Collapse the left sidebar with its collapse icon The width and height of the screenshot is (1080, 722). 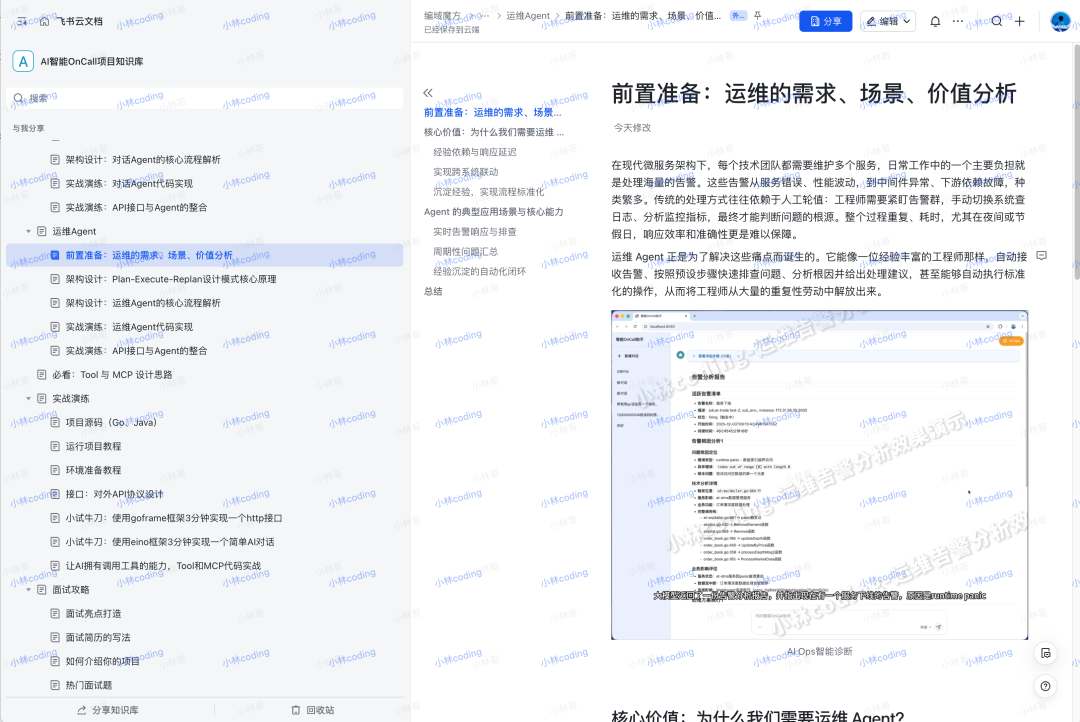20,20
